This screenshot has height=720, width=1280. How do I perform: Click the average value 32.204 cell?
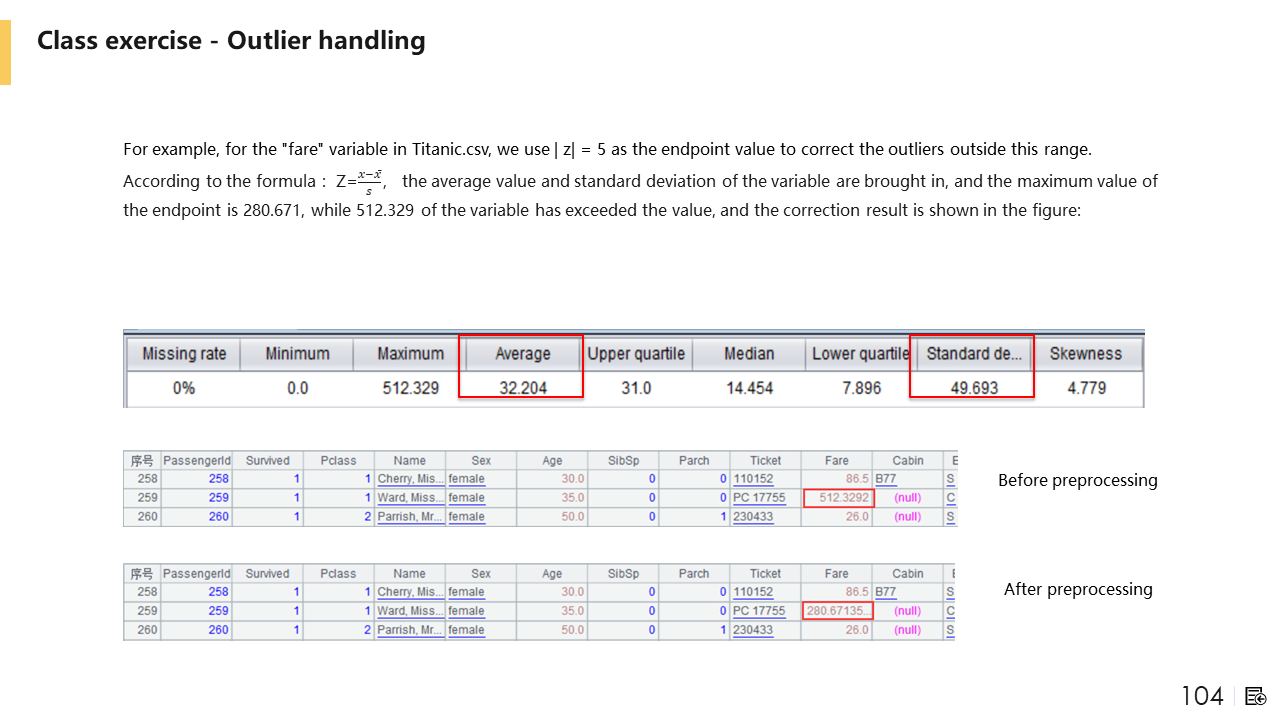click(x=522, y=388)
